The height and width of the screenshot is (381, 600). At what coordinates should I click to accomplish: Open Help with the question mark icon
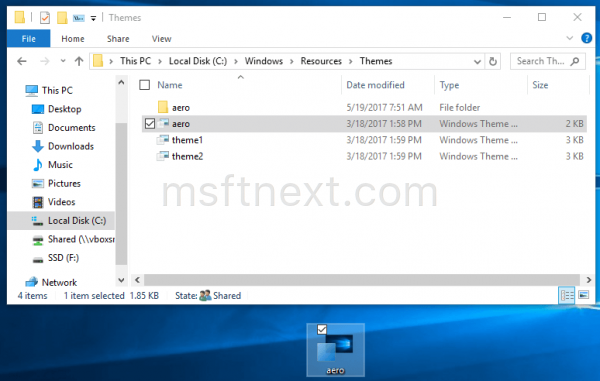click(586, 38)
